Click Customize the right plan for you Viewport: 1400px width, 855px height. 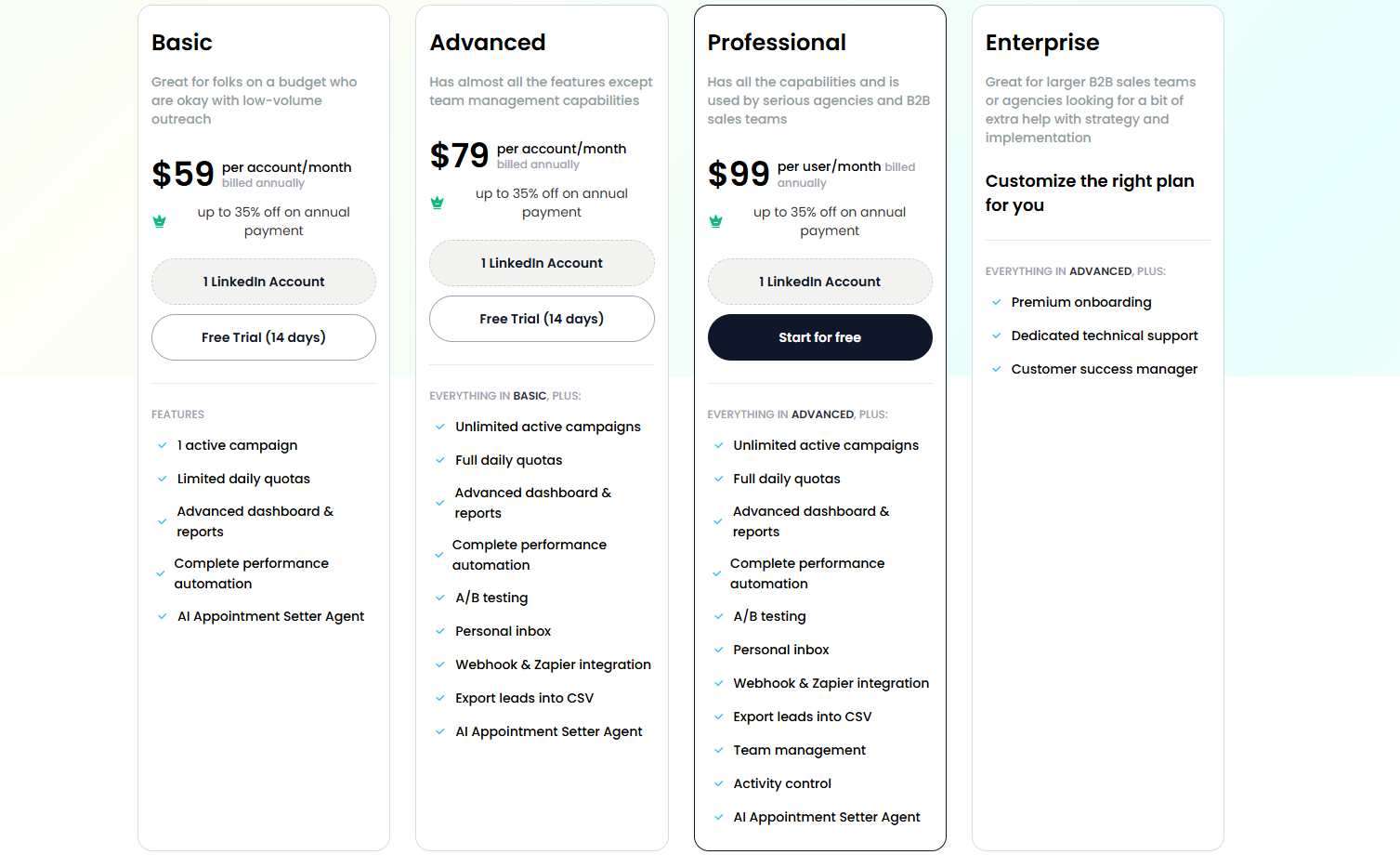pyautogui.click(x=1089, y=193)
